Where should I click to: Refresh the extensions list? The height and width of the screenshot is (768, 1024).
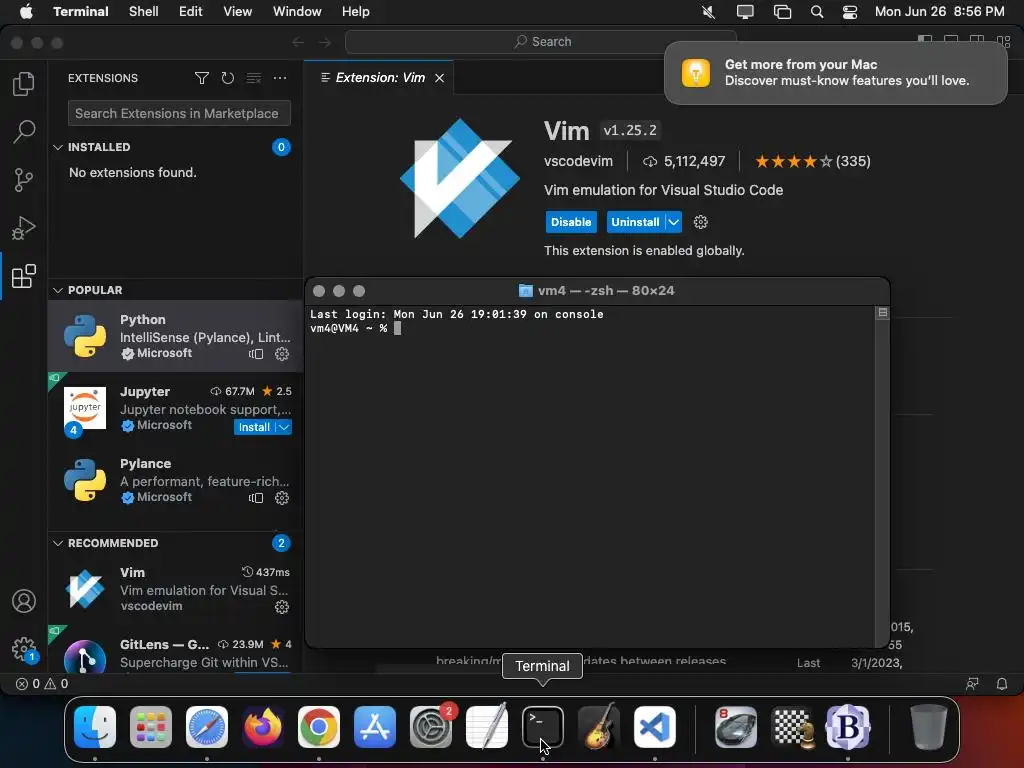[227, 78]
